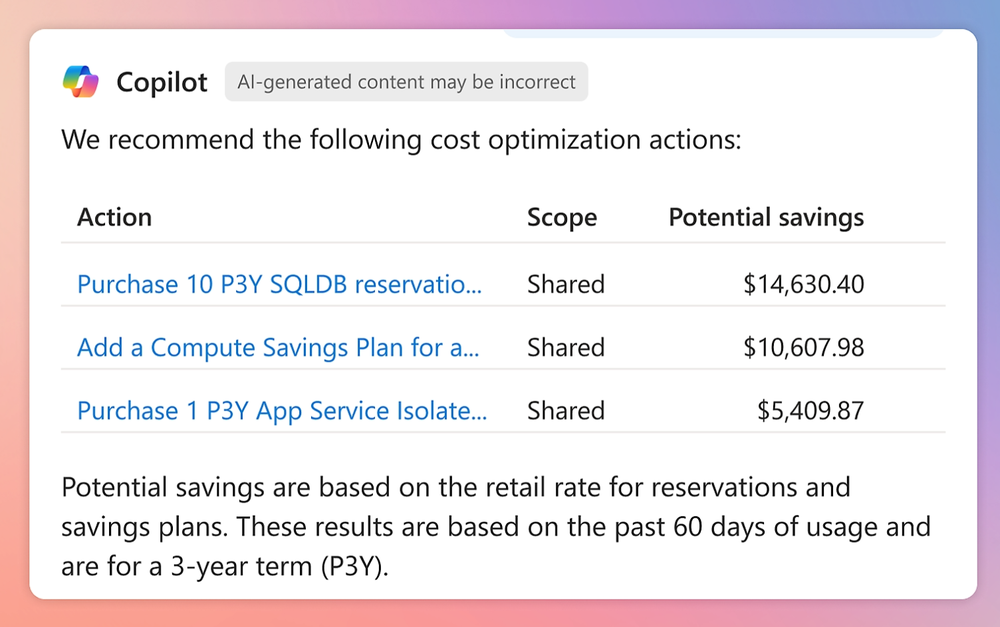This screenshot has width=1000, height=627.
Task: Click the retail rate disclaimer text
Action: pos(496,527)
